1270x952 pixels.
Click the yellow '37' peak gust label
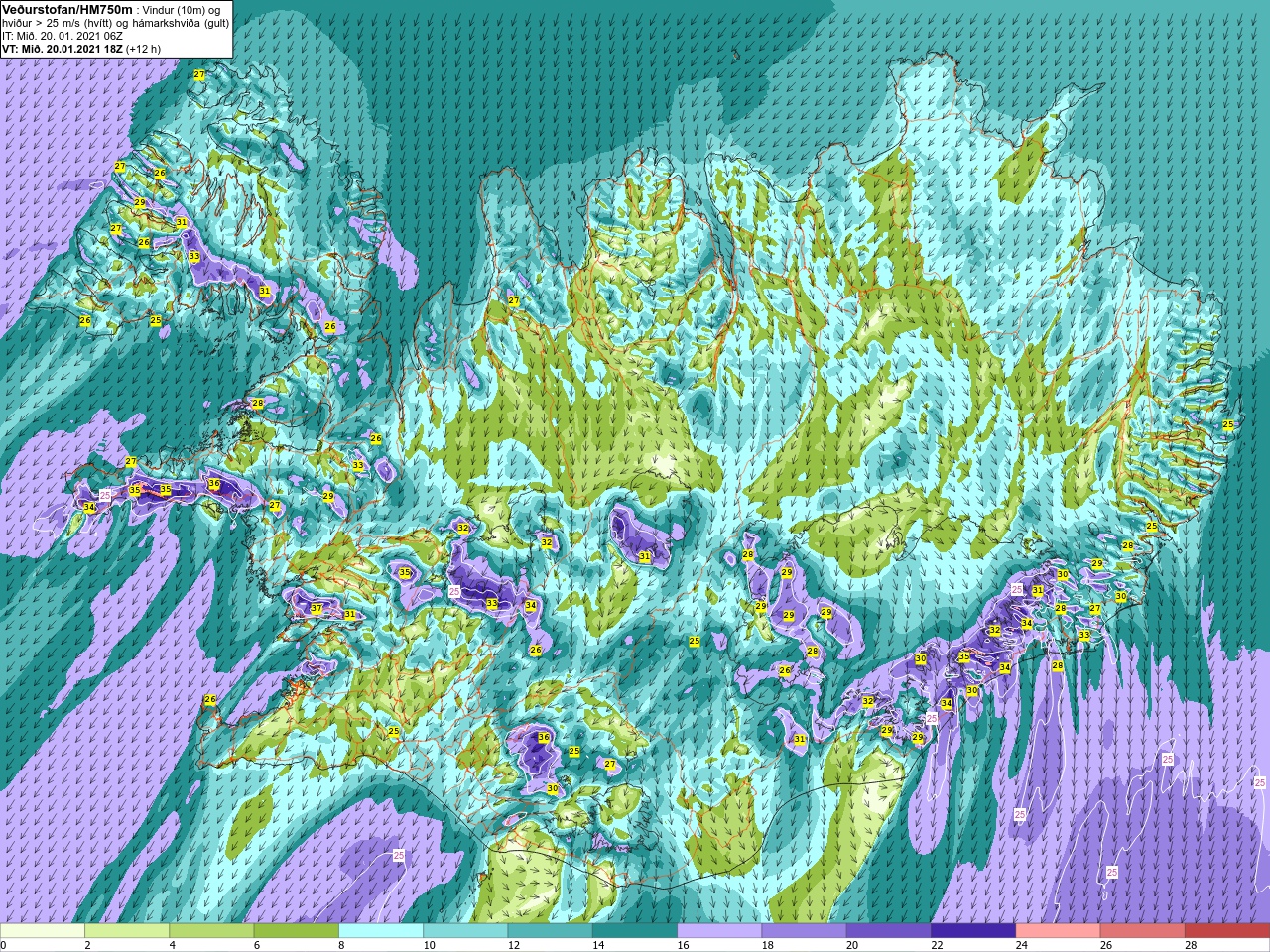point(317,609)
